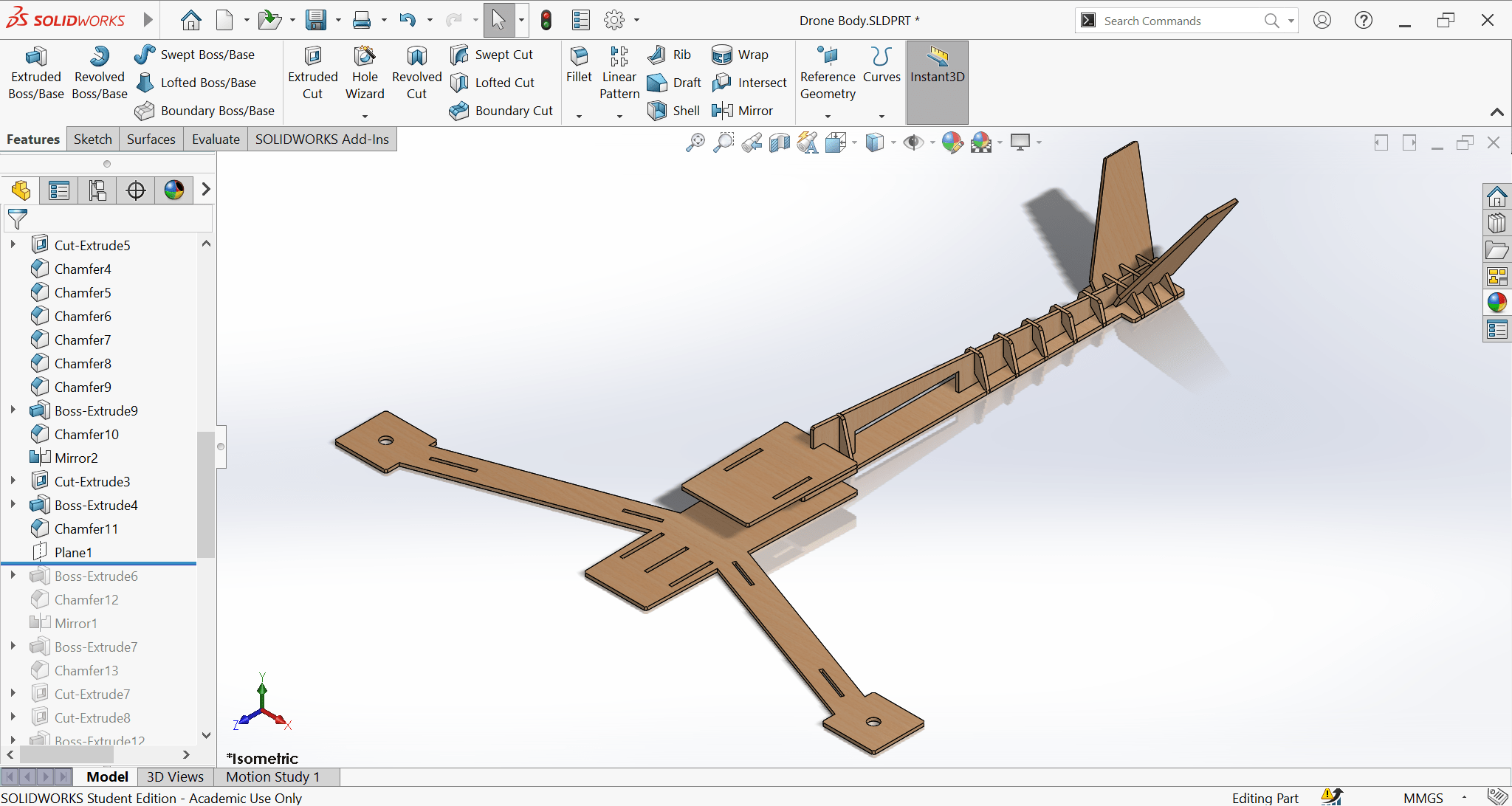Click the Intersect tool
This screenshot has height=806, width=1512.
(x=749, y=83)
